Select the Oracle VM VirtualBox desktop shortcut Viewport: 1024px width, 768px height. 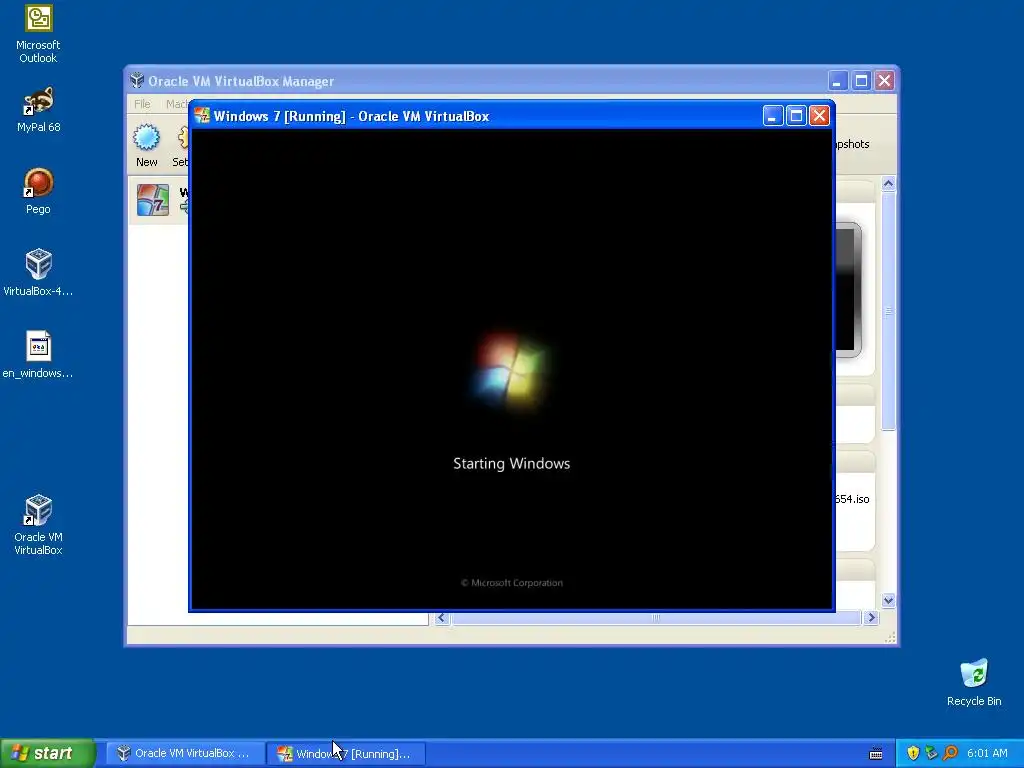click(38, 525)
